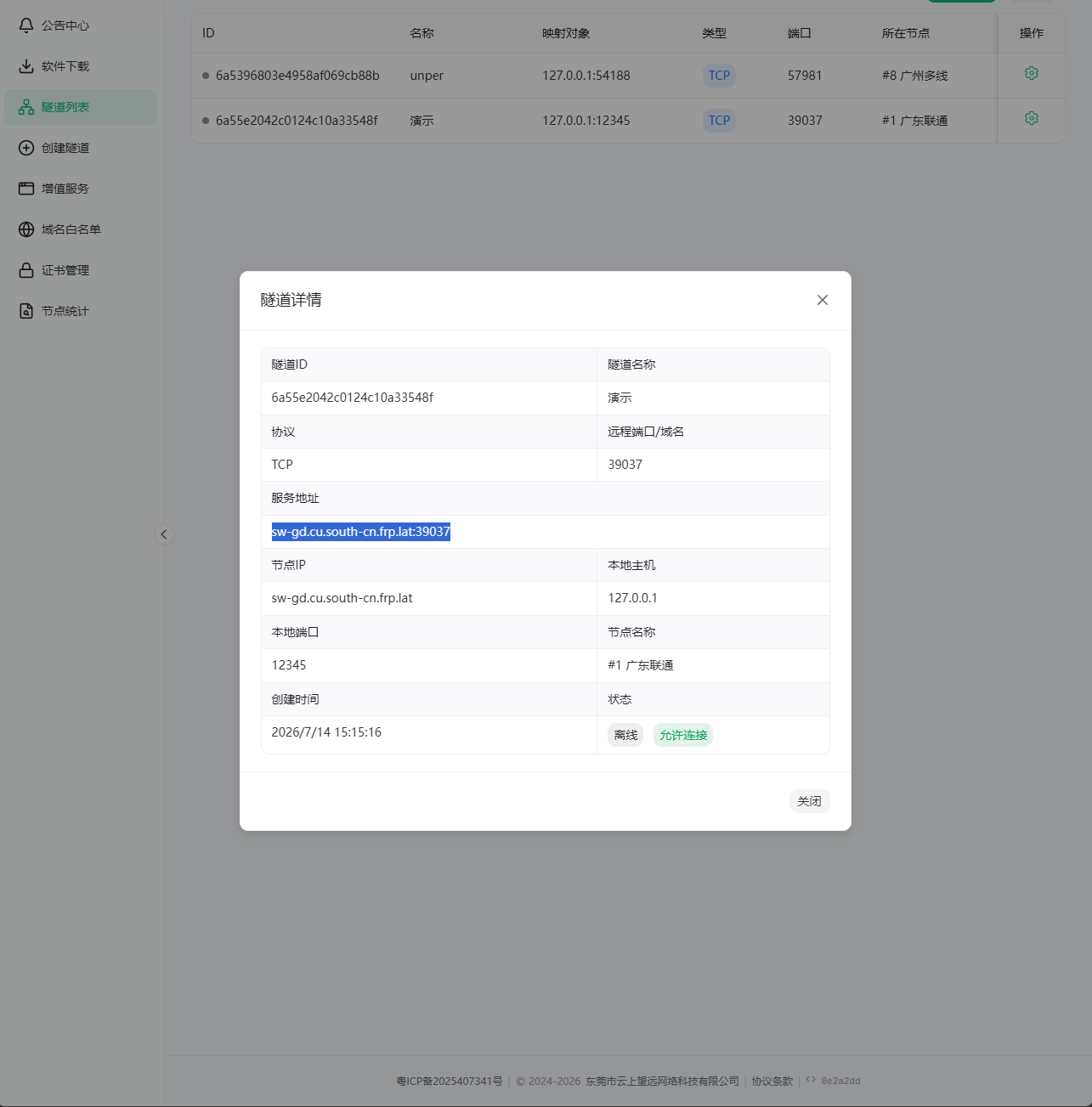Screen dimensions: 1092x1107
Task: Open 软件下载 menu item
Action: tap(81, 66)
